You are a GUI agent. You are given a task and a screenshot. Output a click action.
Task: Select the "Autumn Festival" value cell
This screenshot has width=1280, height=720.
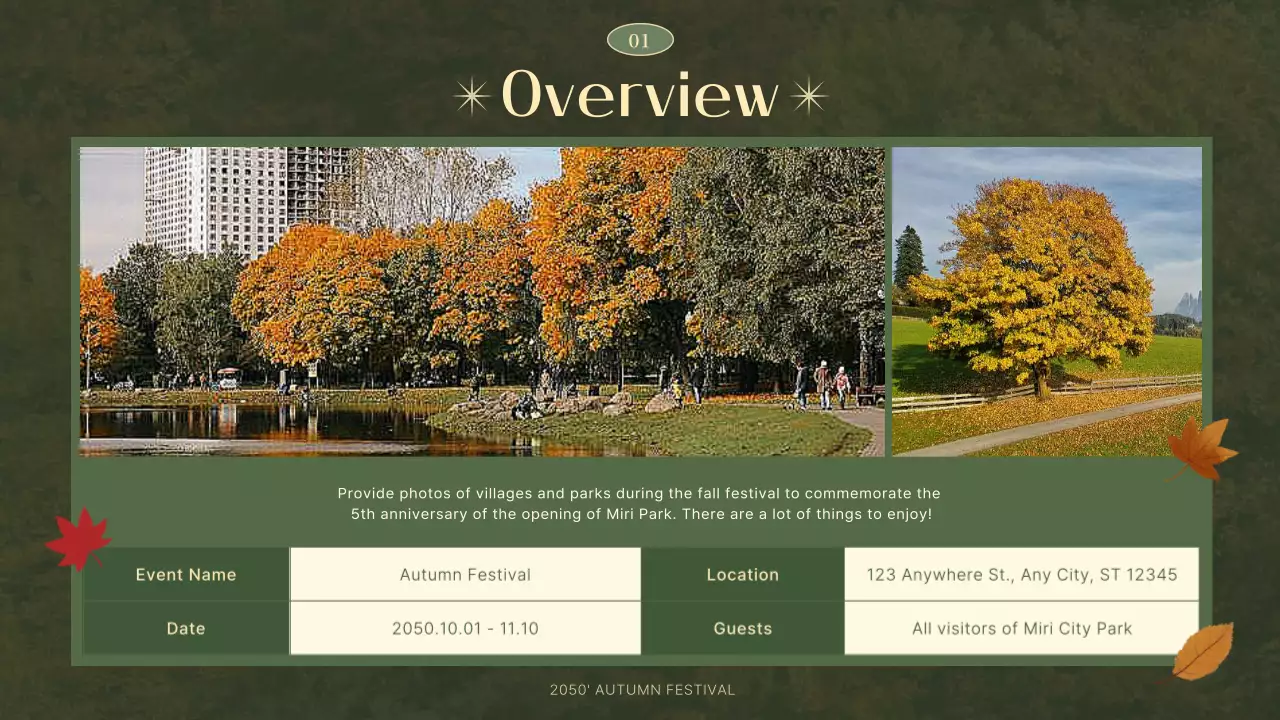465,574
